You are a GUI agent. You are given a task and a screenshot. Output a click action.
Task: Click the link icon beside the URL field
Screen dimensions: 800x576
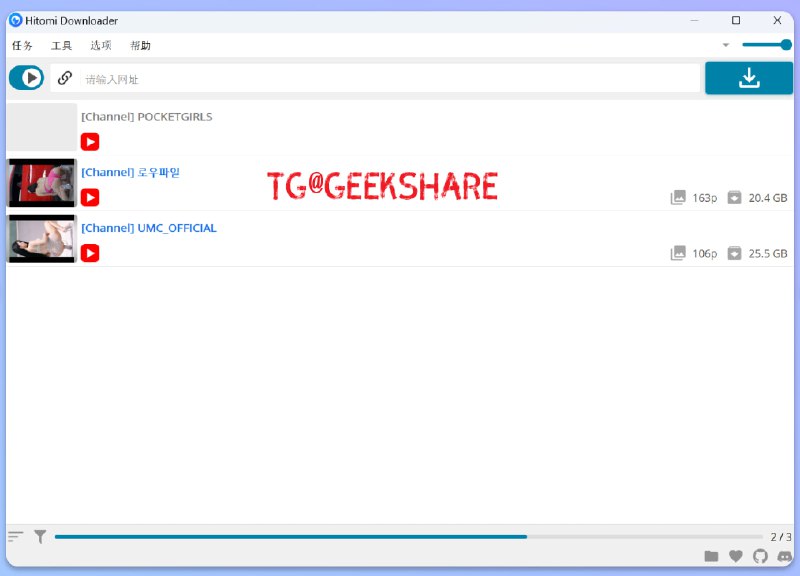[65, 78]
